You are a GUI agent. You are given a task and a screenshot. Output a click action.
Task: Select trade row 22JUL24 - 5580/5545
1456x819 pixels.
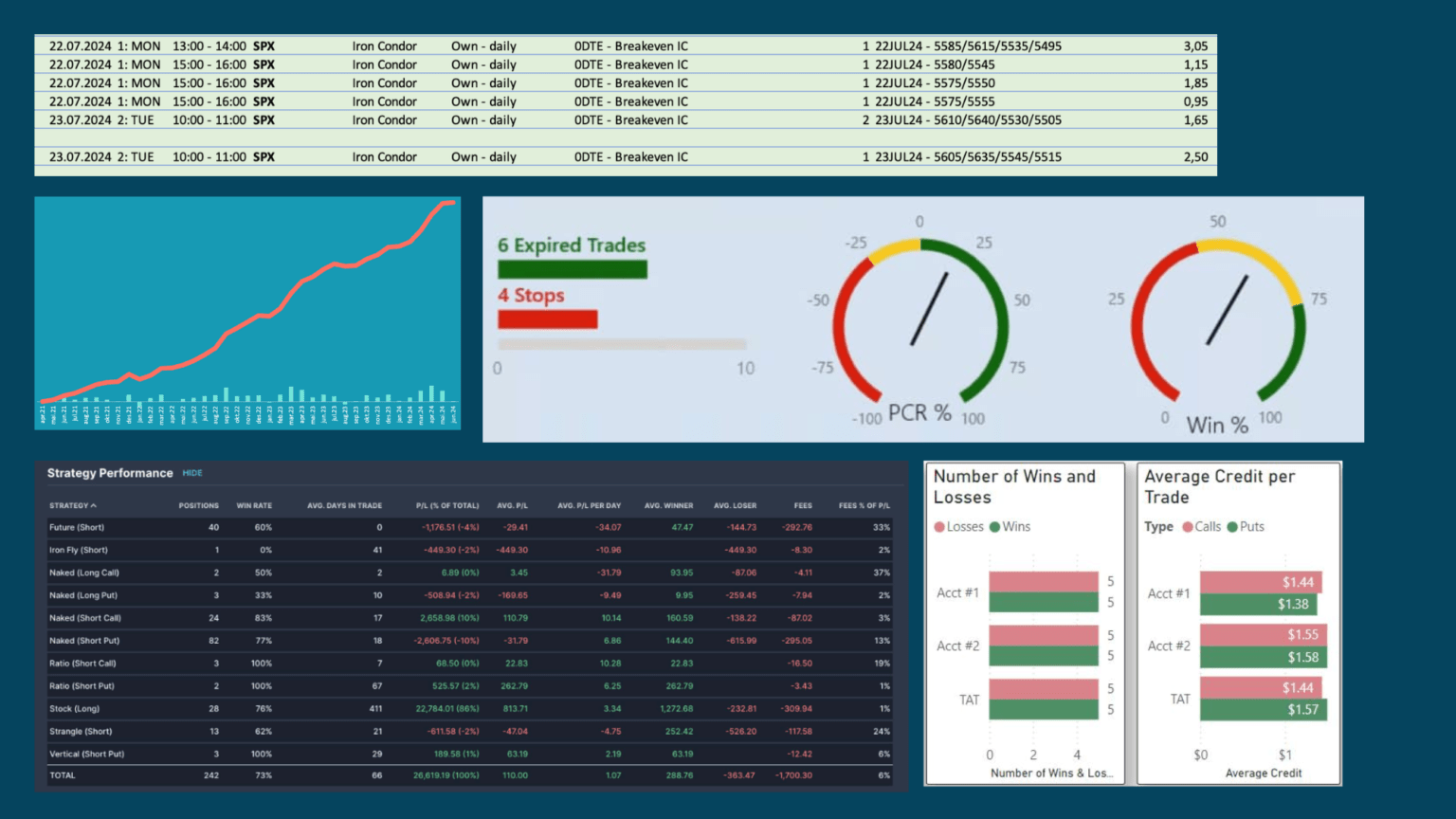coord(626,64)
